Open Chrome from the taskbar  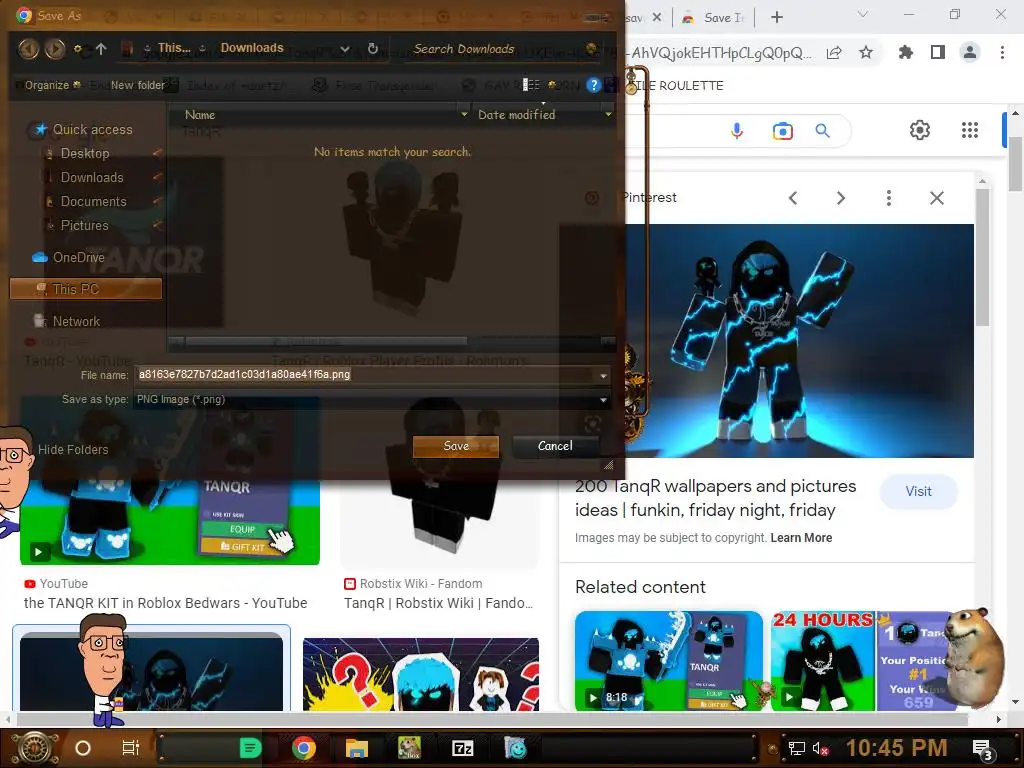click(304, 748)
